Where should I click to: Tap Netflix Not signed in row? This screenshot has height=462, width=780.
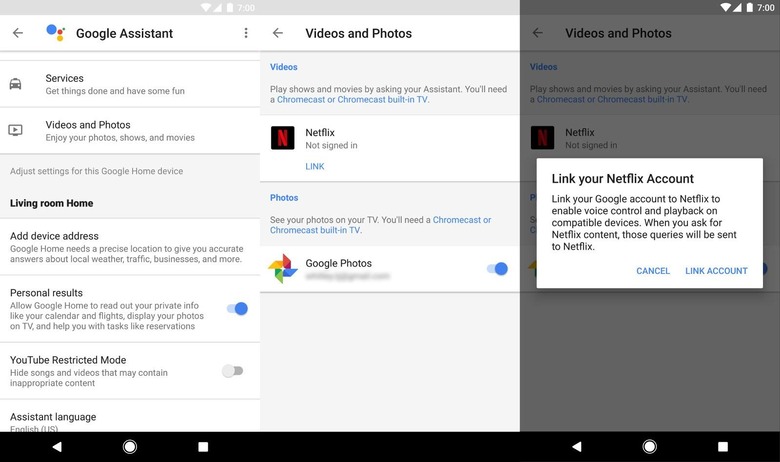point(390,148)
